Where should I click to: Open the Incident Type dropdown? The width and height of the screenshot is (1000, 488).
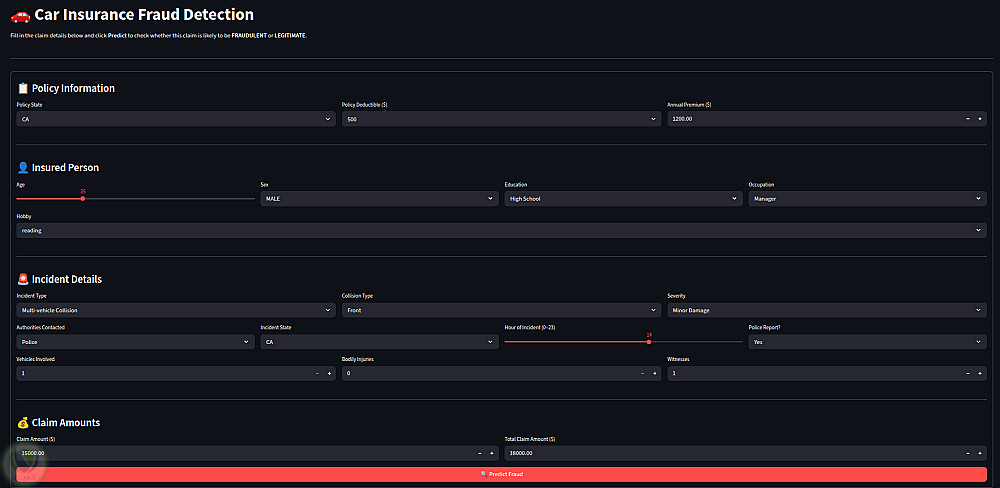175,310
